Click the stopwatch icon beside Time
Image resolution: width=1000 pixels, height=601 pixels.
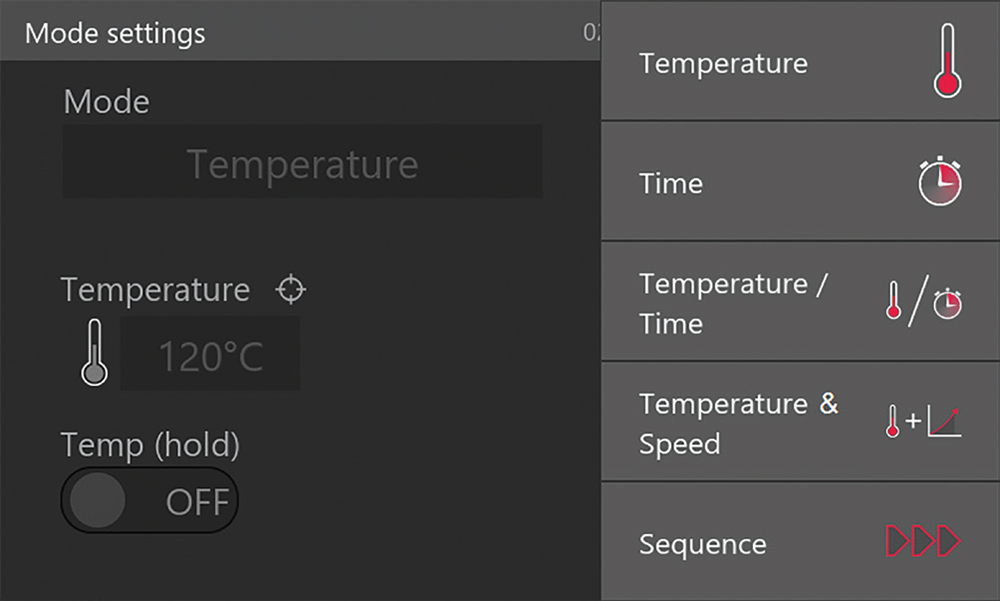tap(940, 182)
